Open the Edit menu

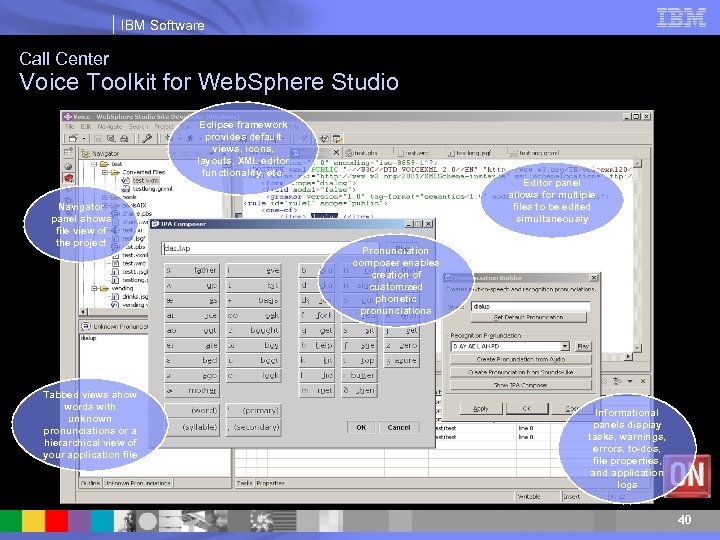point(86,126)
